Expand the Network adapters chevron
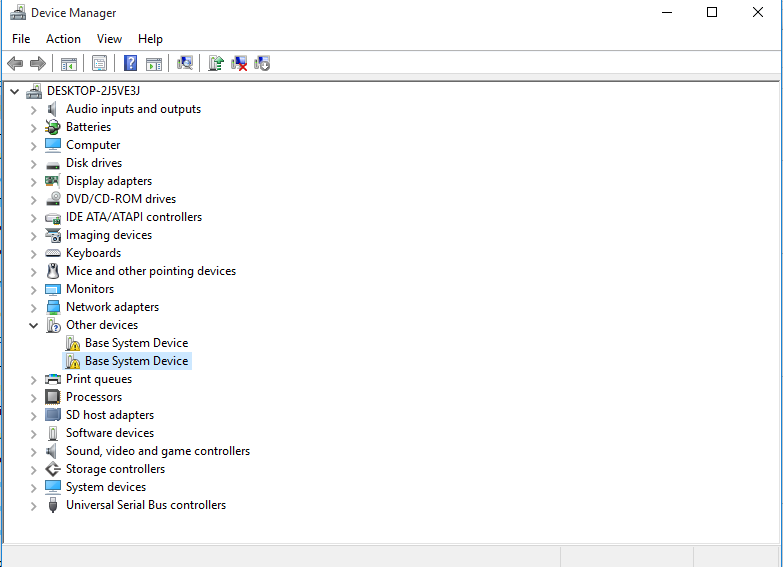This screenshot has height=567, width=783. coord(33,308)
